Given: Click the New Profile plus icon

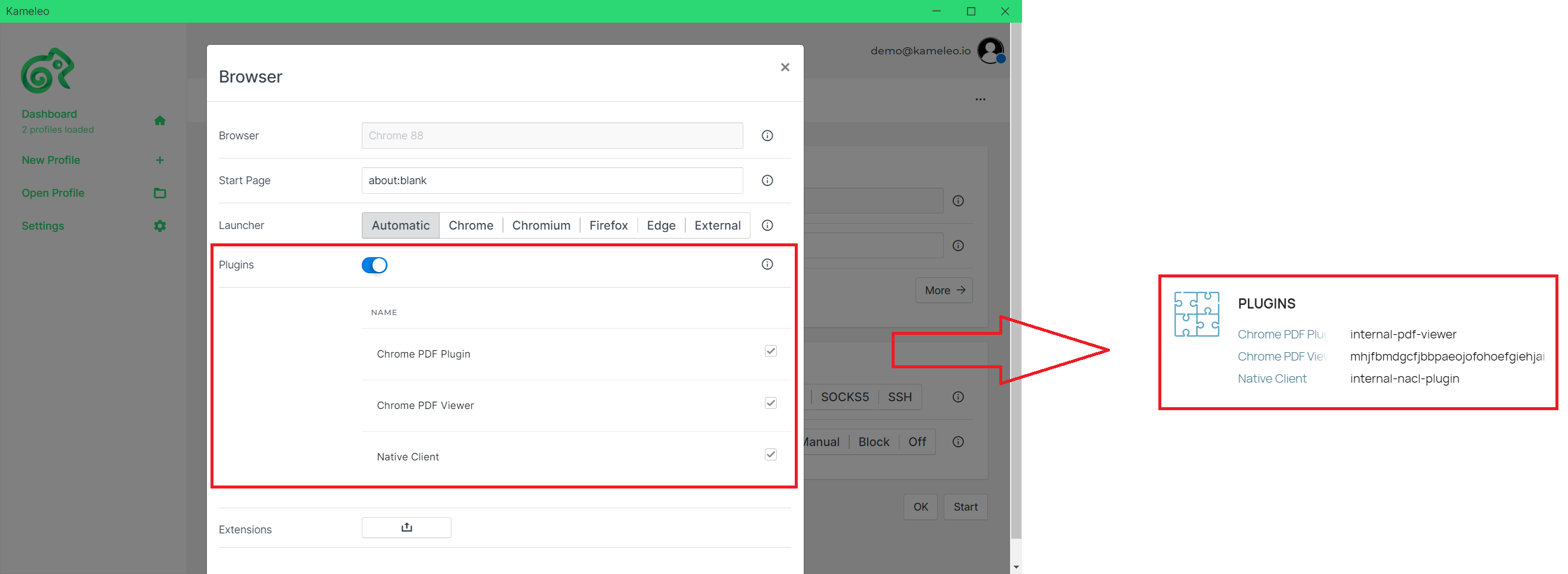Looking at the screenshot, I should tap(160, 160).
